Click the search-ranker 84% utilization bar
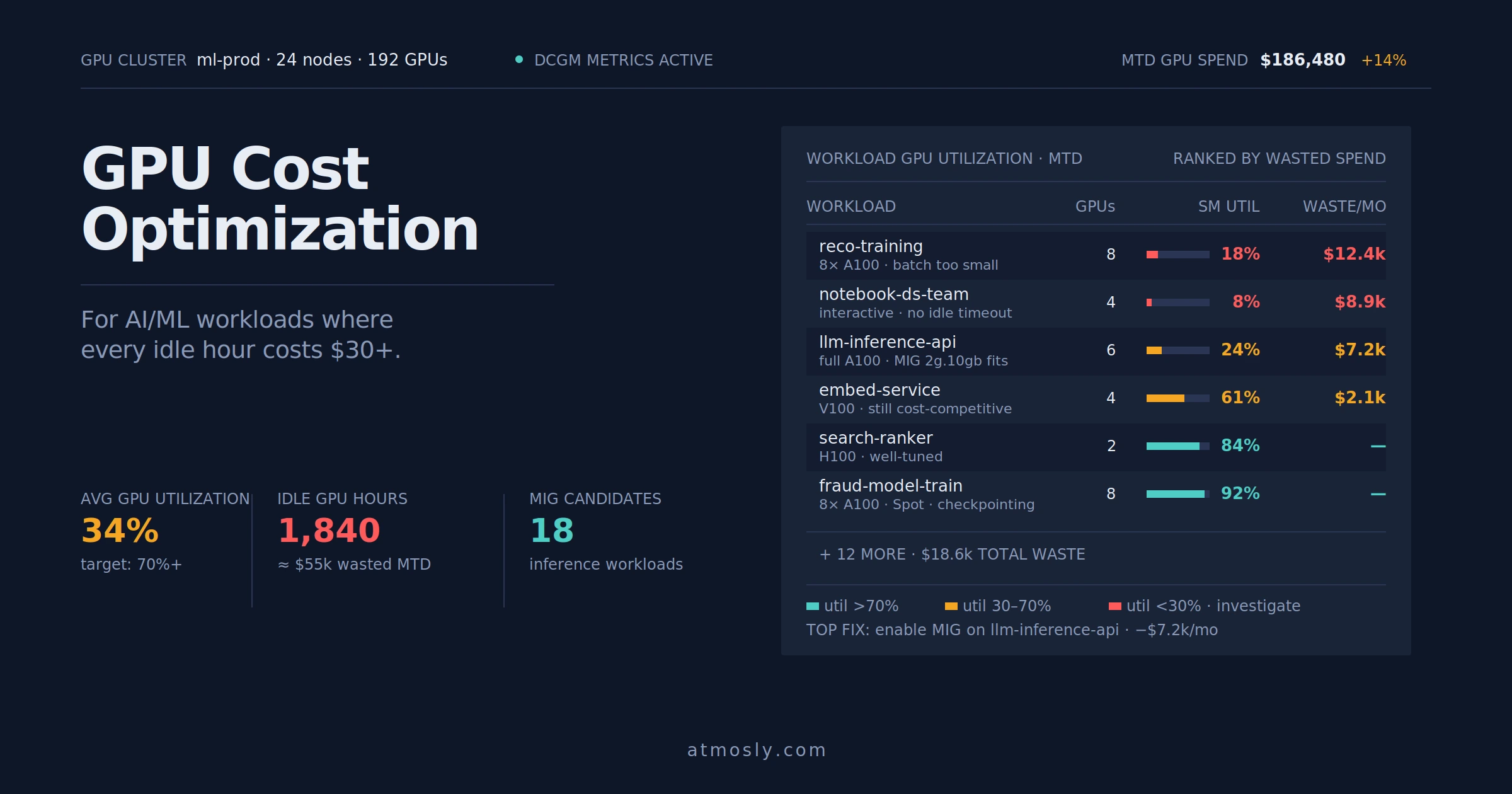Viewport: 1512px width, 794px height. click(1178, 446)
